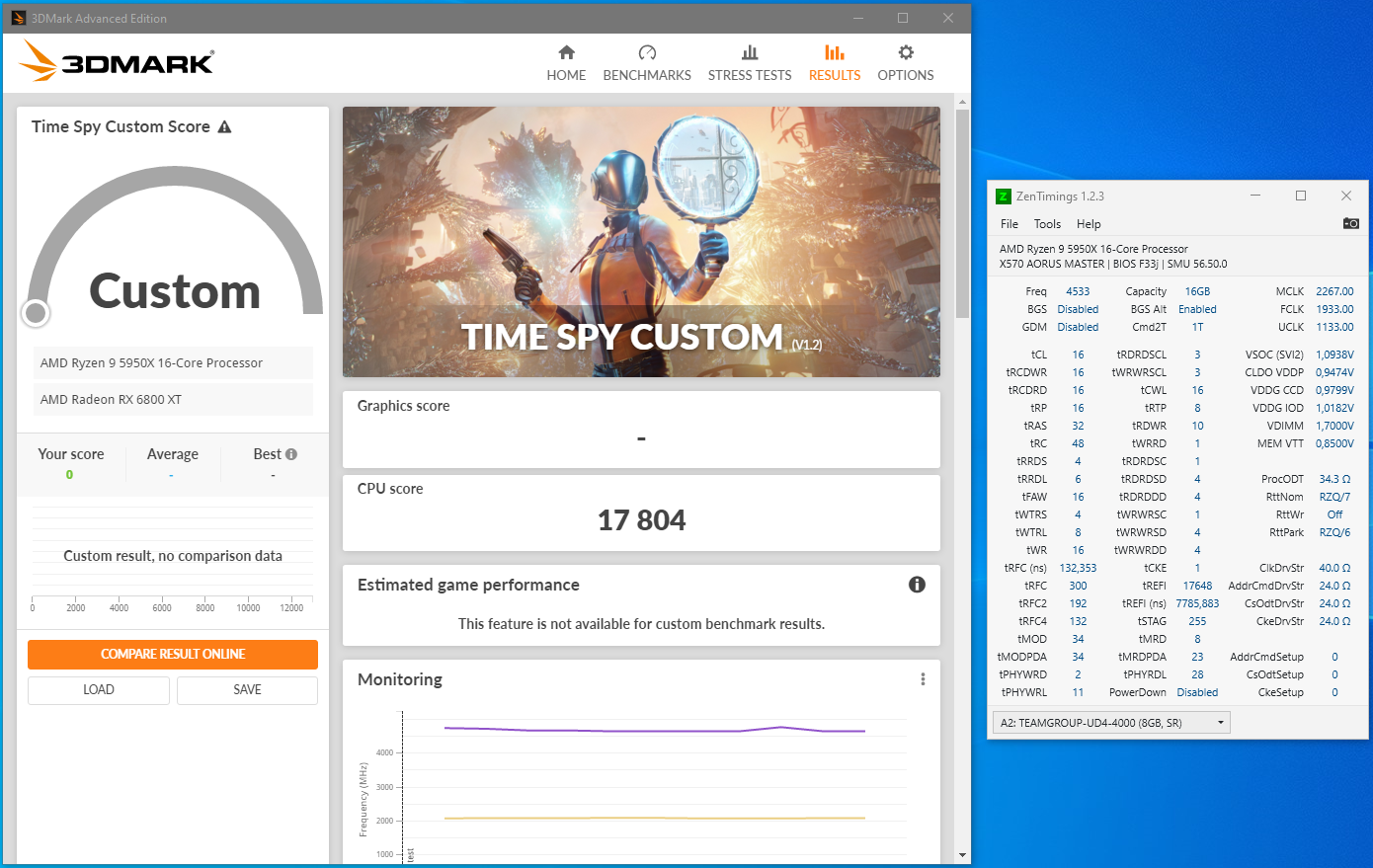This screenshot has width=1373, height=868.
Task: Minimize the ZenTimings window
Action: pyautogui.click(x=1255, y=196)
